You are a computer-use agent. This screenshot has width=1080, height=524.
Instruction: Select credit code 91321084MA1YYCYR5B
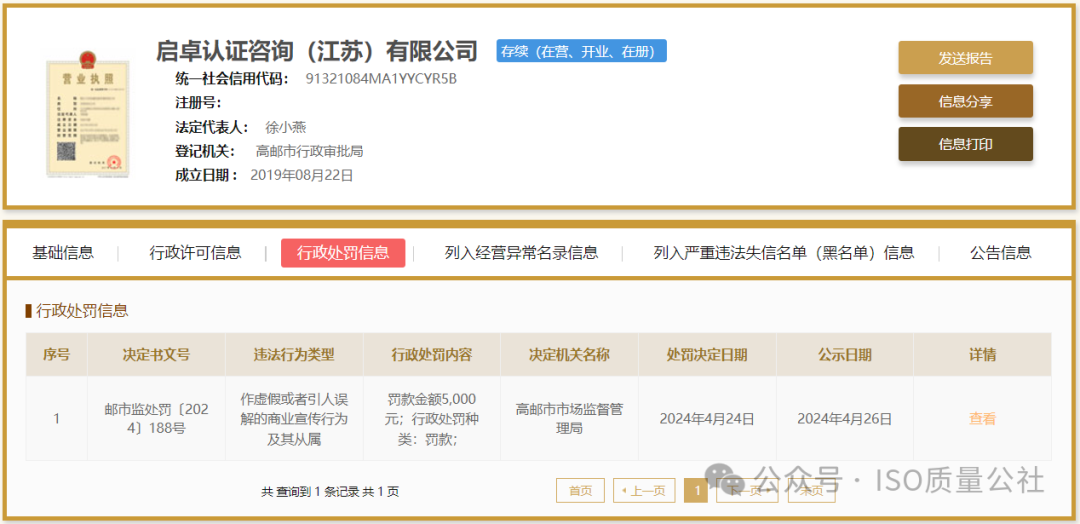tap(381, 78)
